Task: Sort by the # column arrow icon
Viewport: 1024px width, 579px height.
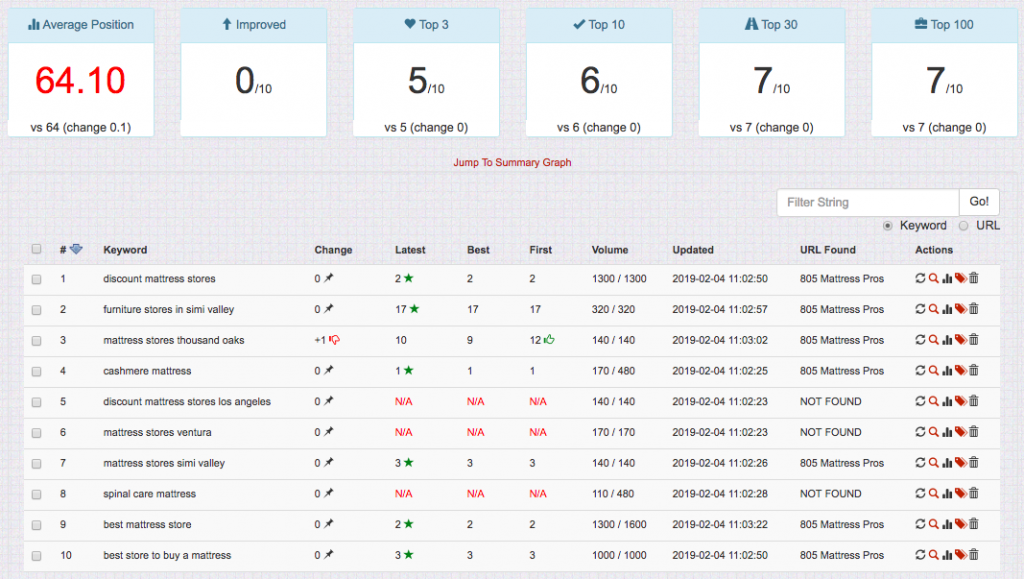Action: click(x=76, y=249)
